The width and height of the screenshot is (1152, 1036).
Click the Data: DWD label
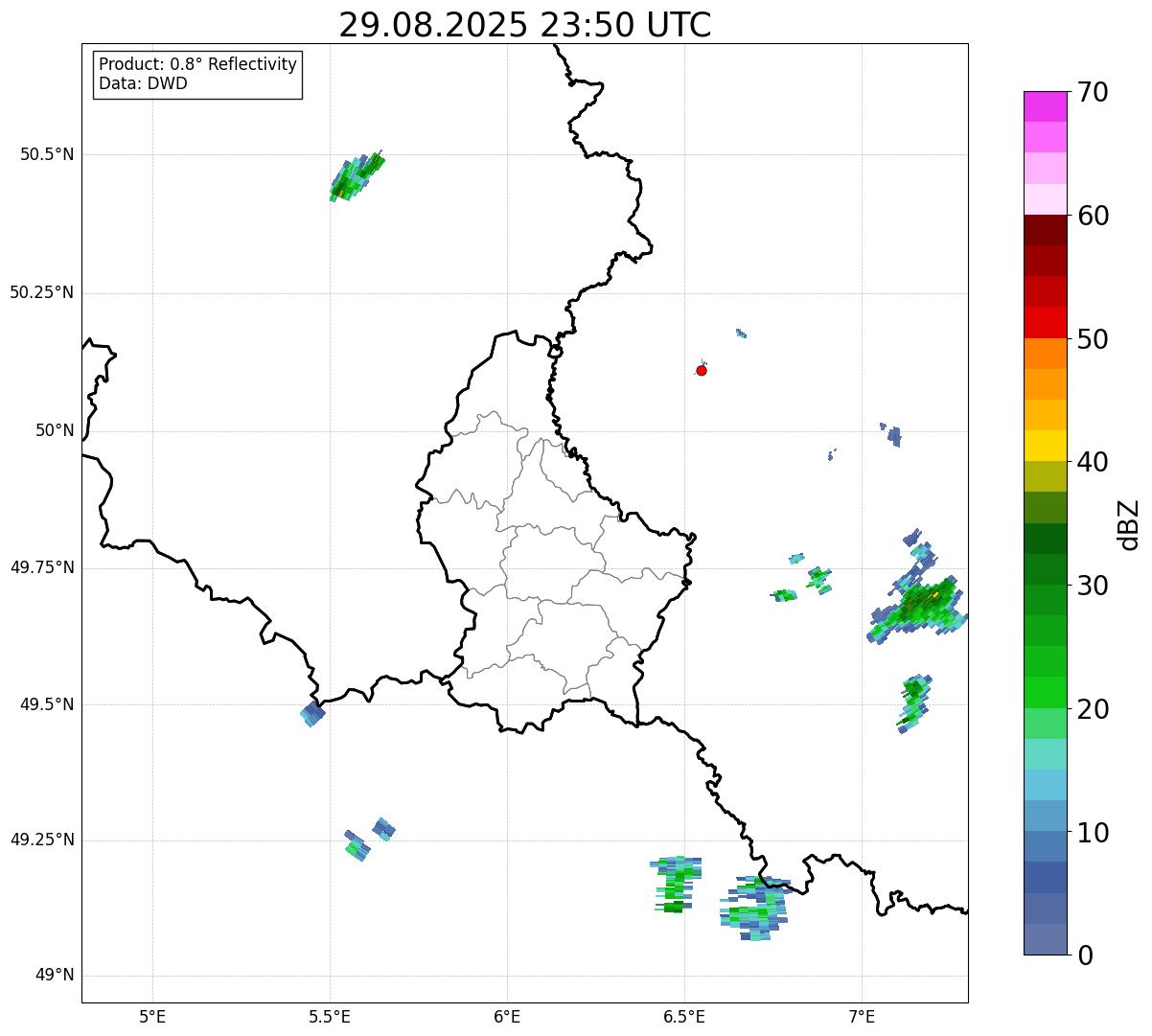143,83
